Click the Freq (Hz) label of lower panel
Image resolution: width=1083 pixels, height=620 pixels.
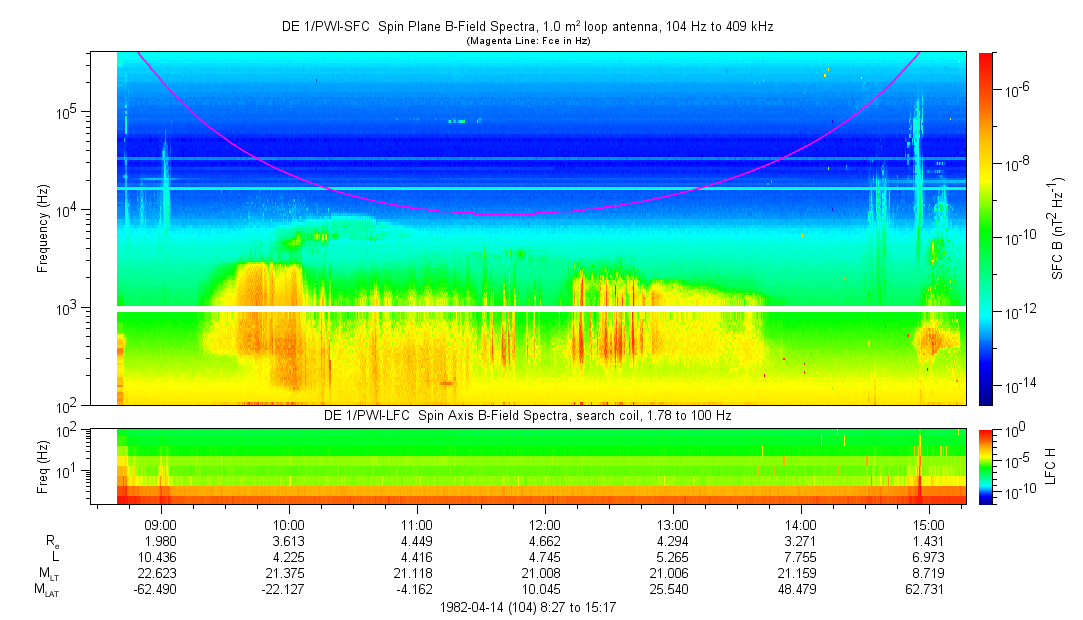(43, 466)
